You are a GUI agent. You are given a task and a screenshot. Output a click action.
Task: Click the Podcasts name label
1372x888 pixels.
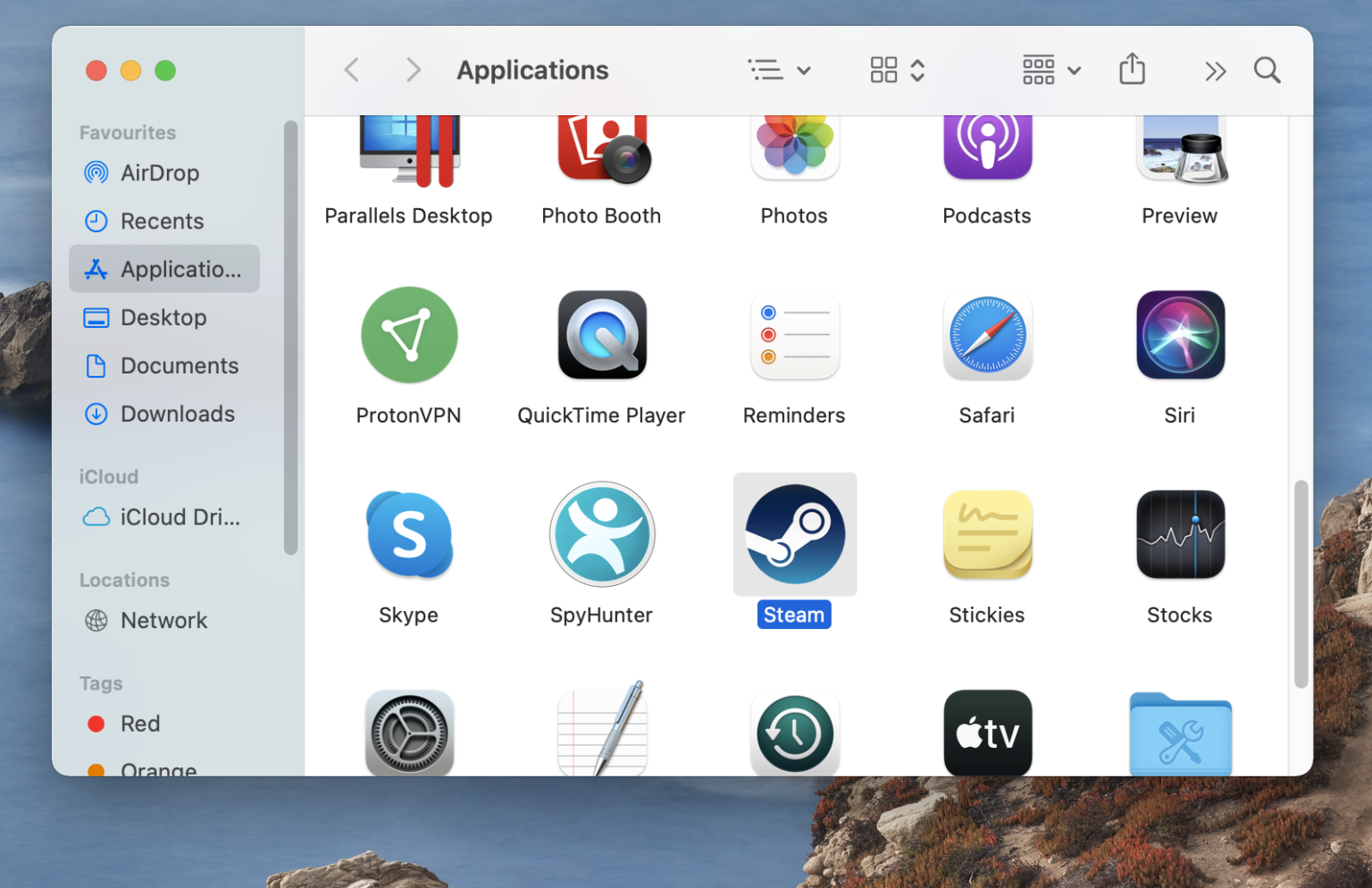click(x=987, y=215)
